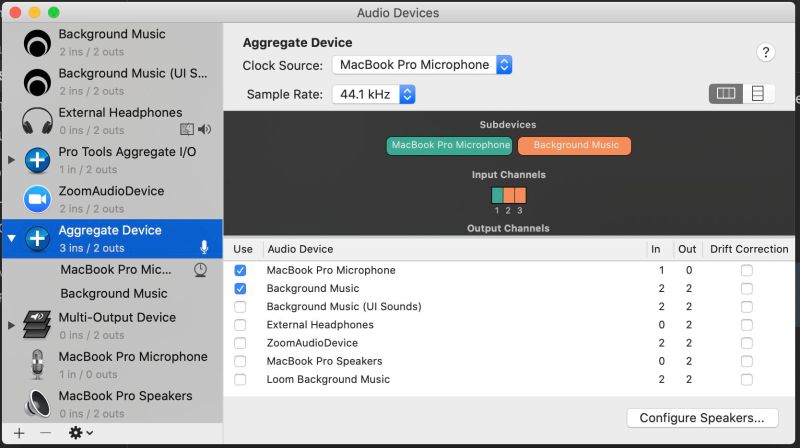The image size is (800, 448).
Task: Enable Drift Correction for External Headphones
Action: click(747, 325)
